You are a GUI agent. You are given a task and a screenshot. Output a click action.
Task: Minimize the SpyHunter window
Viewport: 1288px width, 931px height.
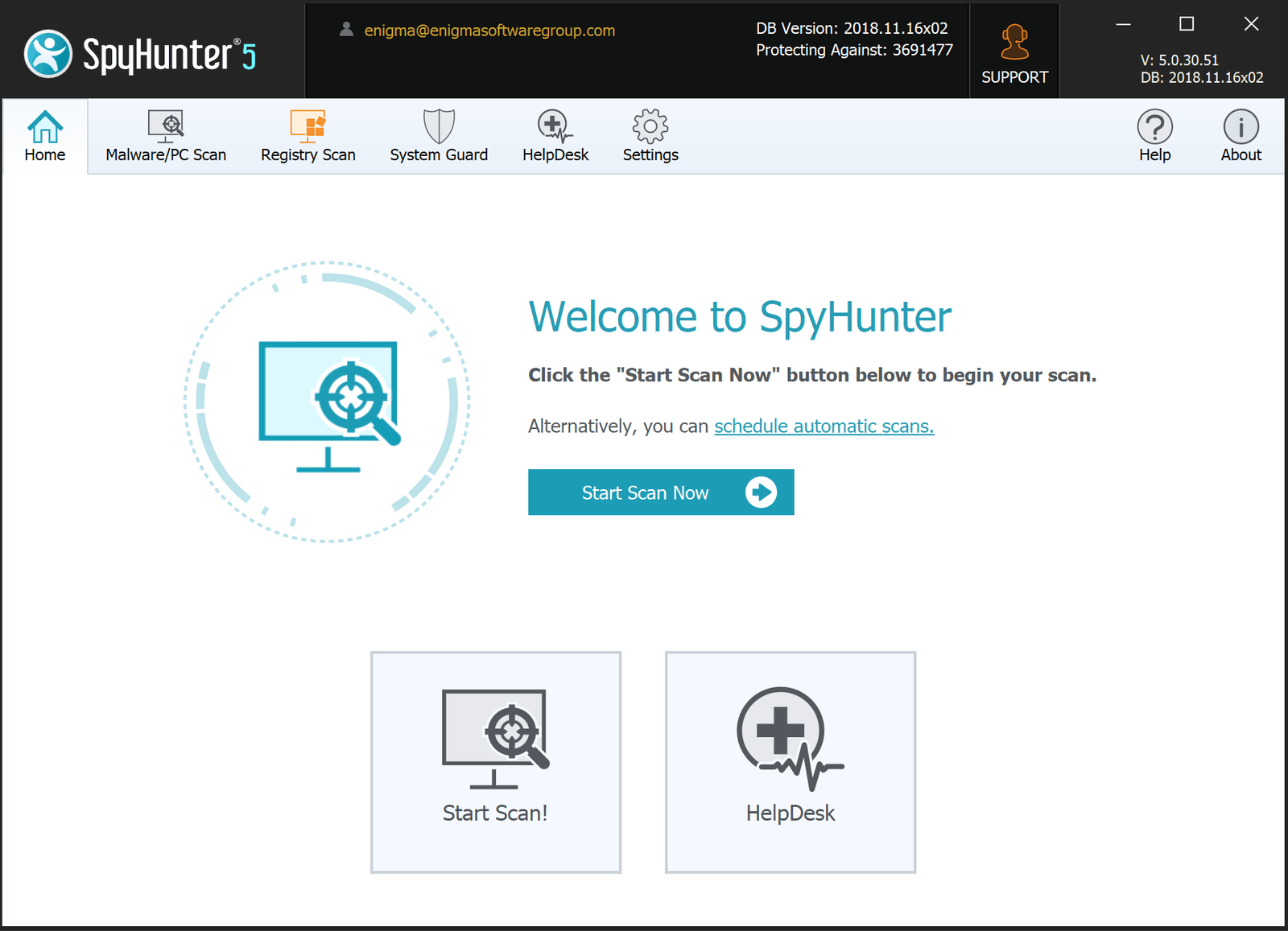(1123, 24)
